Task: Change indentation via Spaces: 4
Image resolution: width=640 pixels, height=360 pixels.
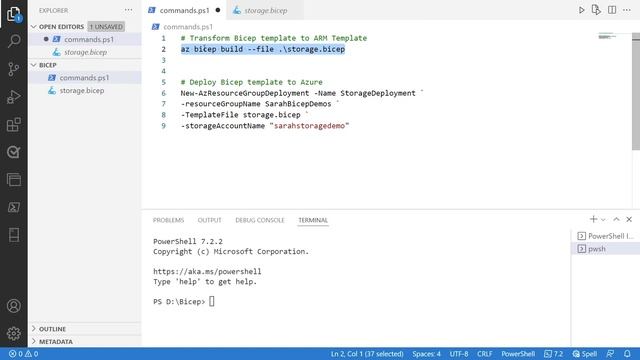Action: [x=426, y=354]
